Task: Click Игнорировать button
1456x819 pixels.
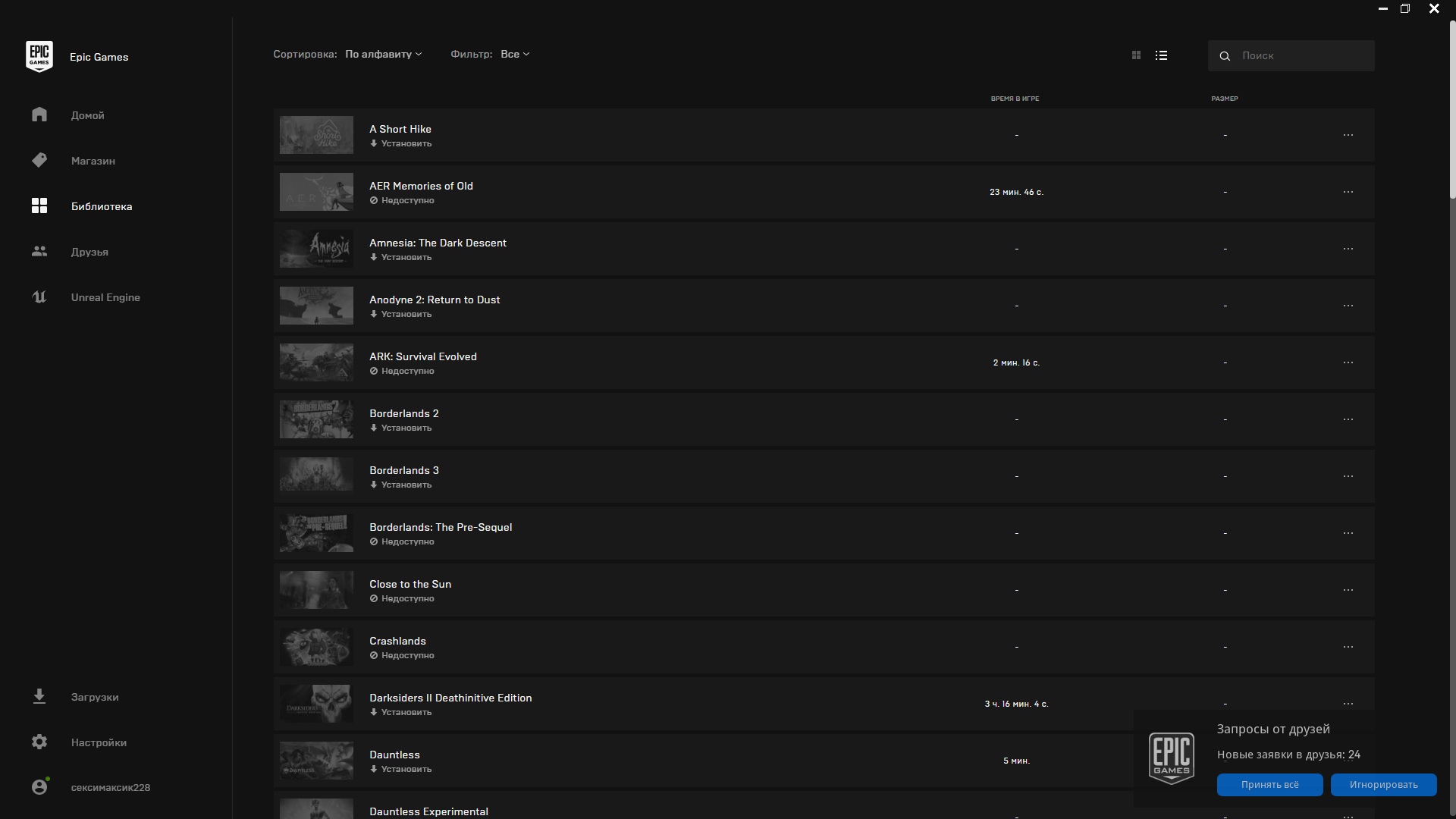Action: 1383,785
